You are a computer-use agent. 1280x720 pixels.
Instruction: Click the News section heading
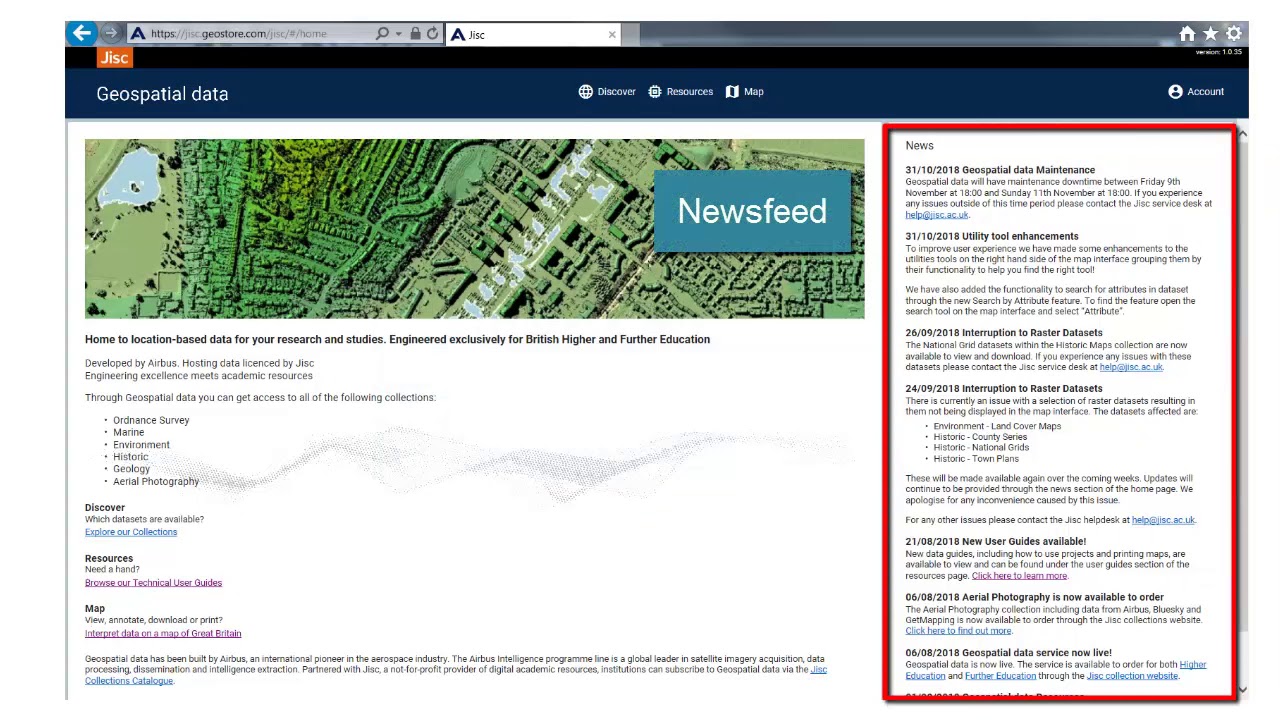(x=919, y=146)
